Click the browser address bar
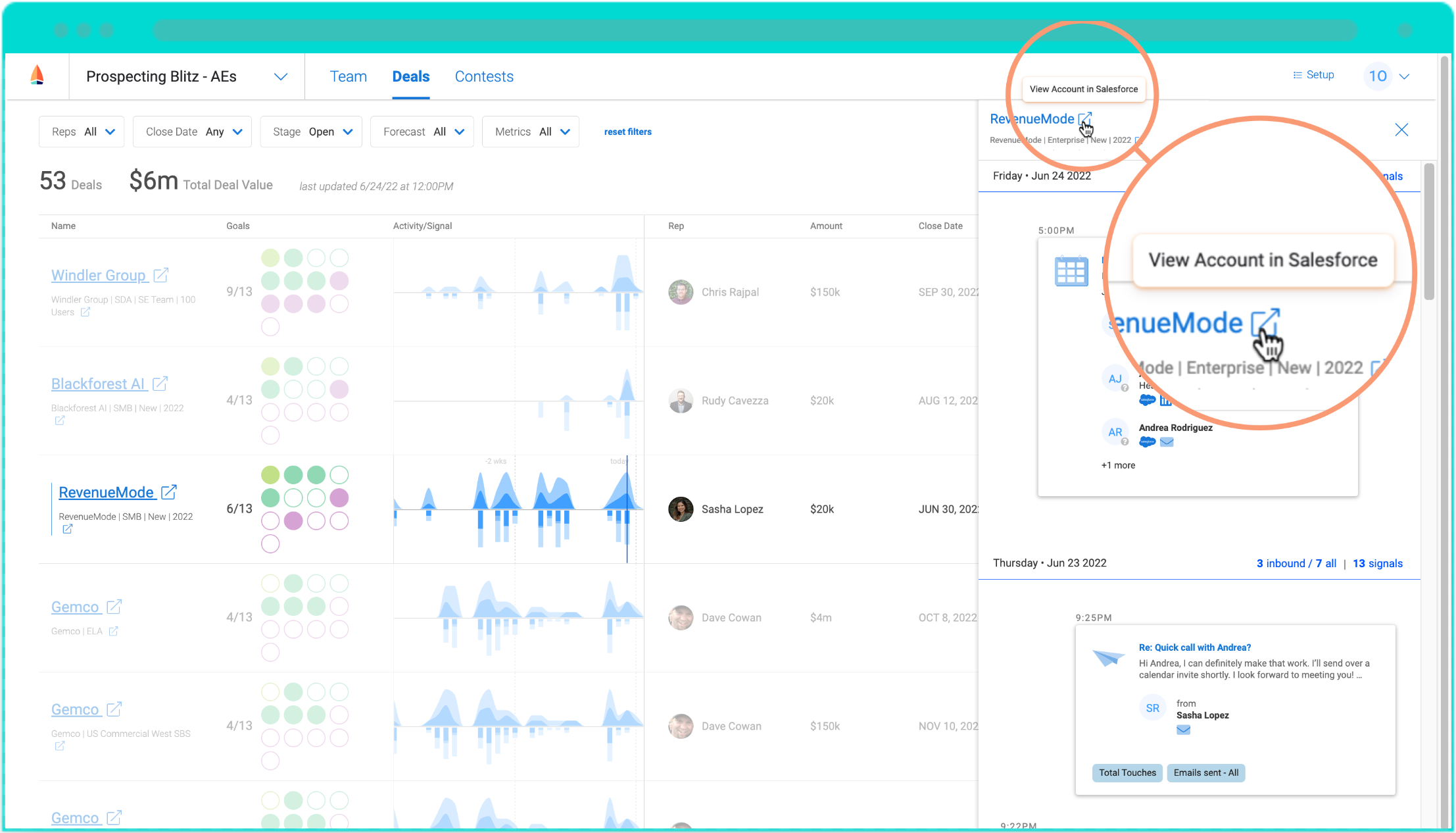The height and width of the screenshot is (833, 1456). click(x=755, y=30)
